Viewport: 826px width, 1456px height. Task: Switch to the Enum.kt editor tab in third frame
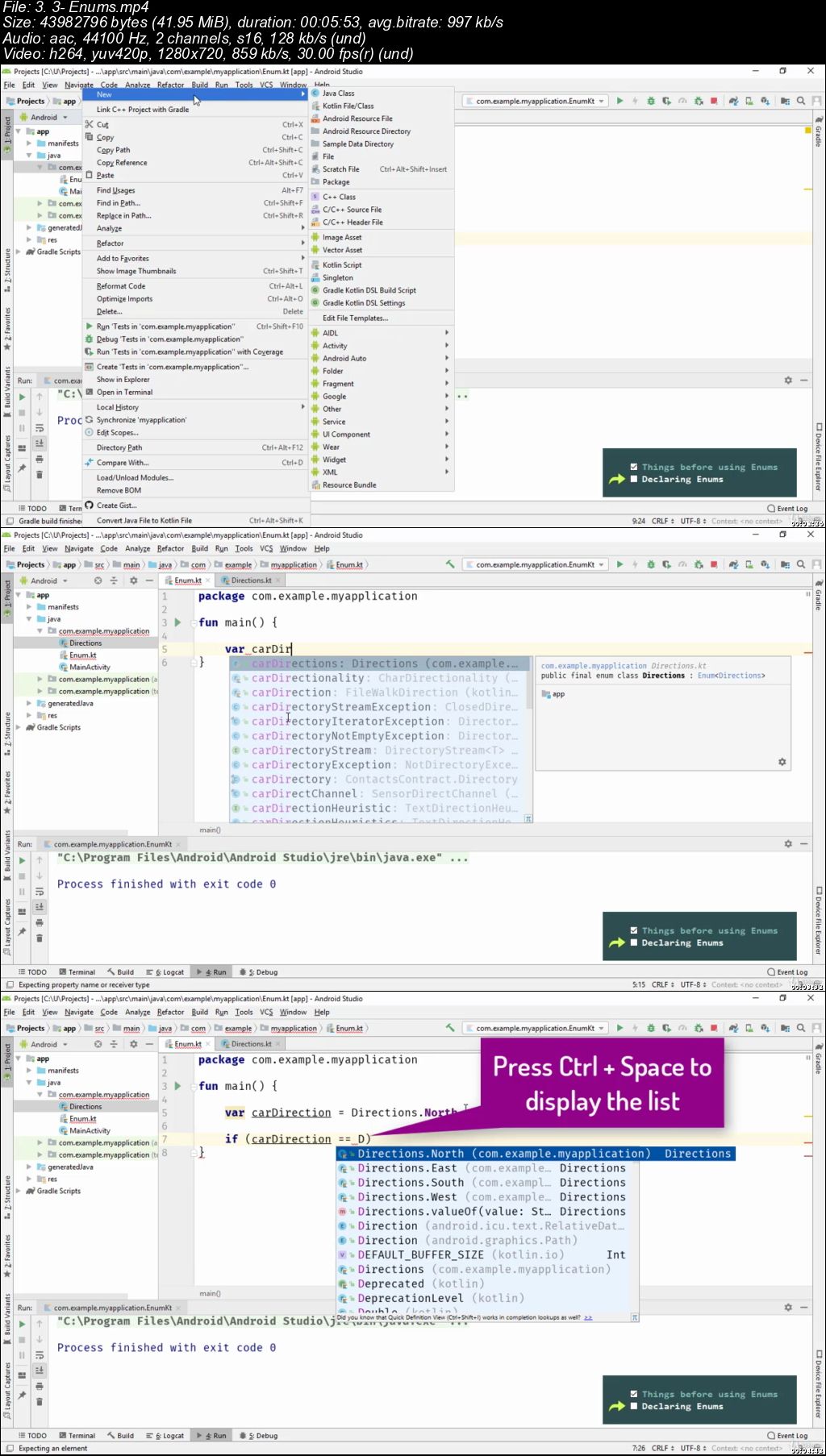point(187,1044)
